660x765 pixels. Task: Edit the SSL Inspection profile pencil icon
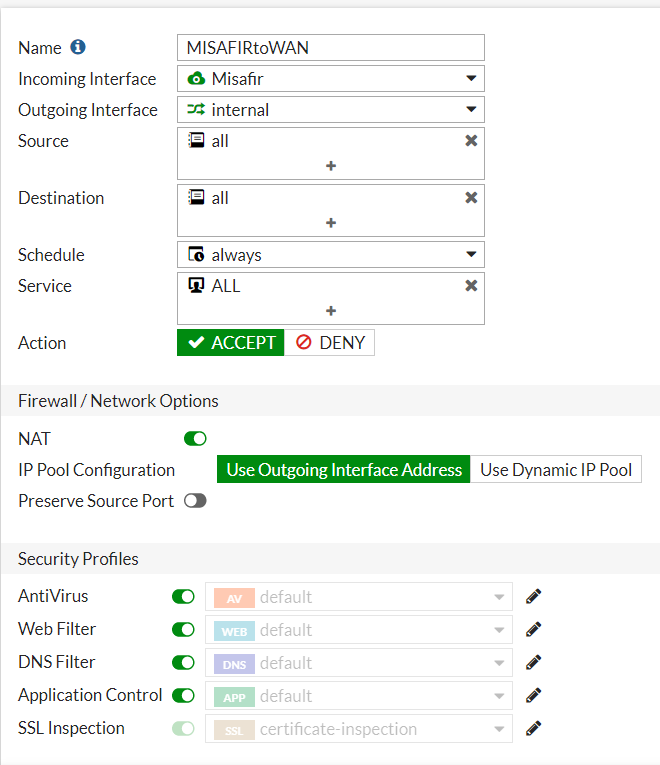[534, 728]
